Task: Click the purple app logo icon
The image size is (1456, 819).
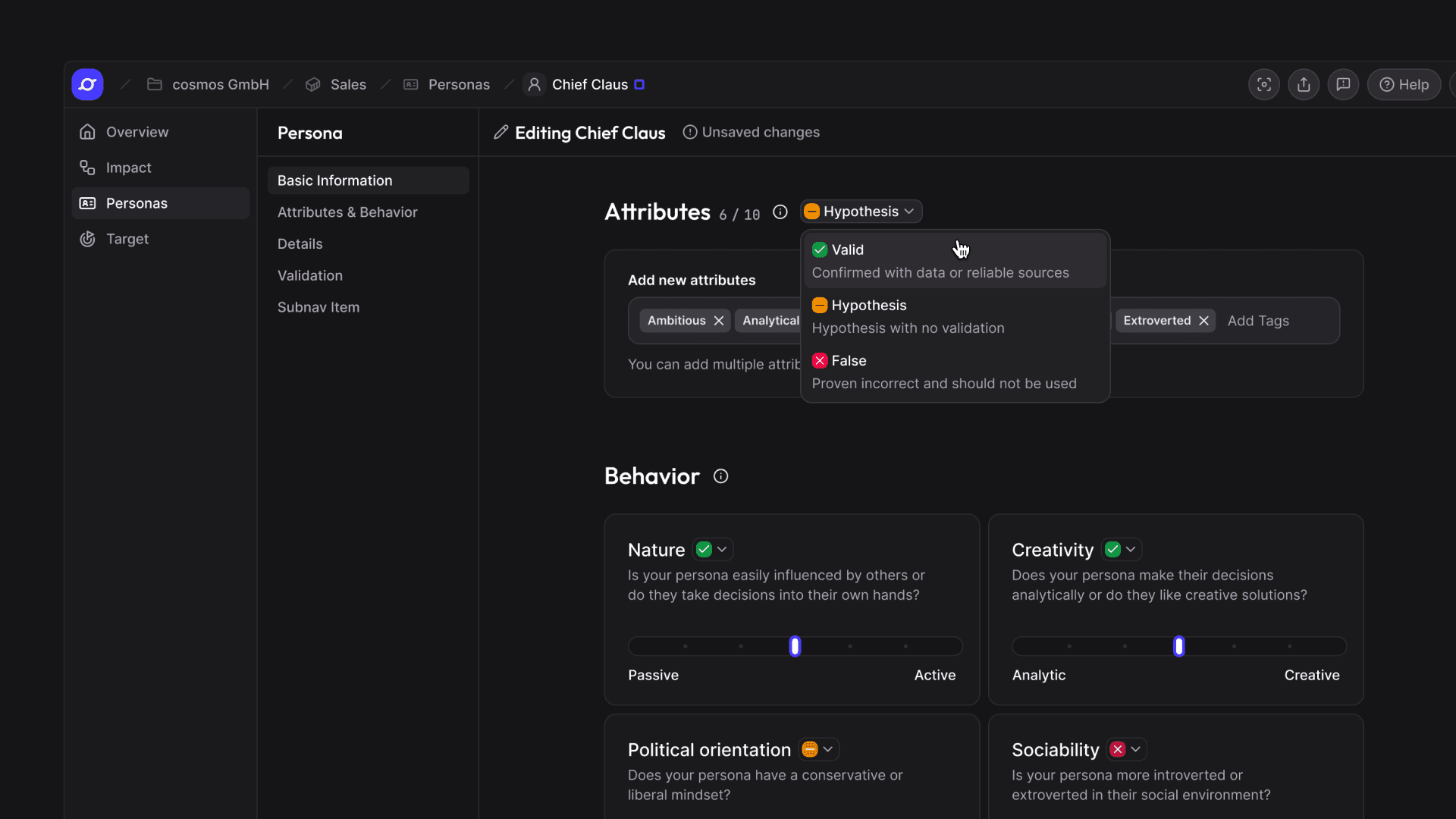Action: (x=87, y=84)
